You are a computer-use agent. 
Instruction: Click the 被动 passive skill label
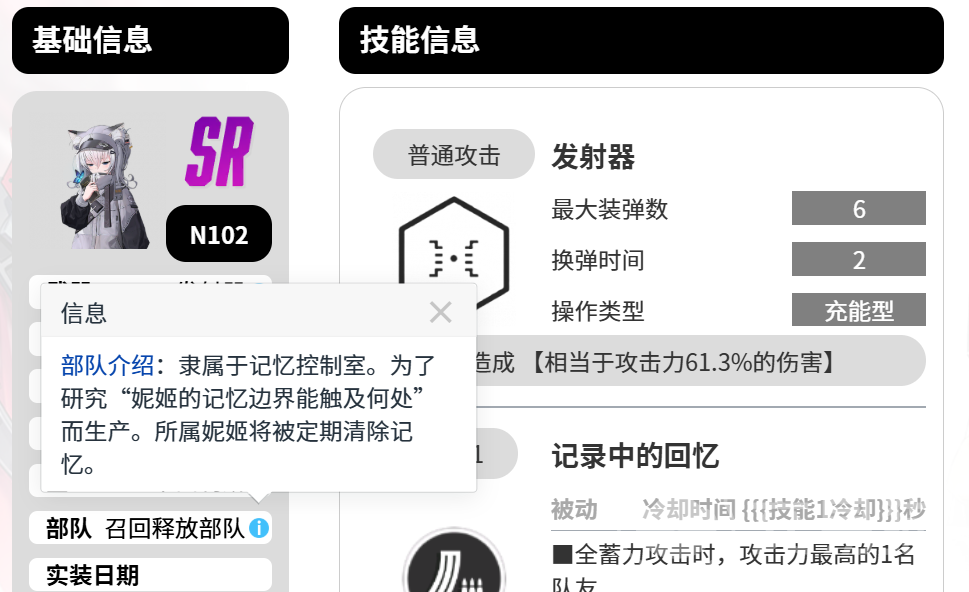[574, 510]
